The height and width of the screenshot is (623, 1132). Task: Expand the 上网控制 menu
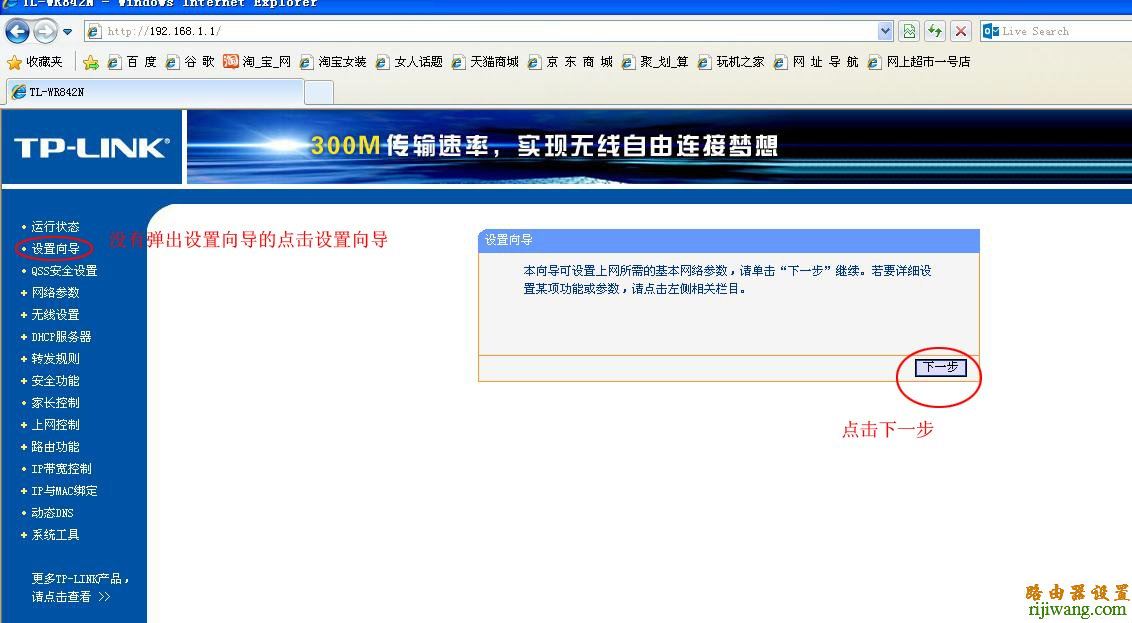coord(55,424)
